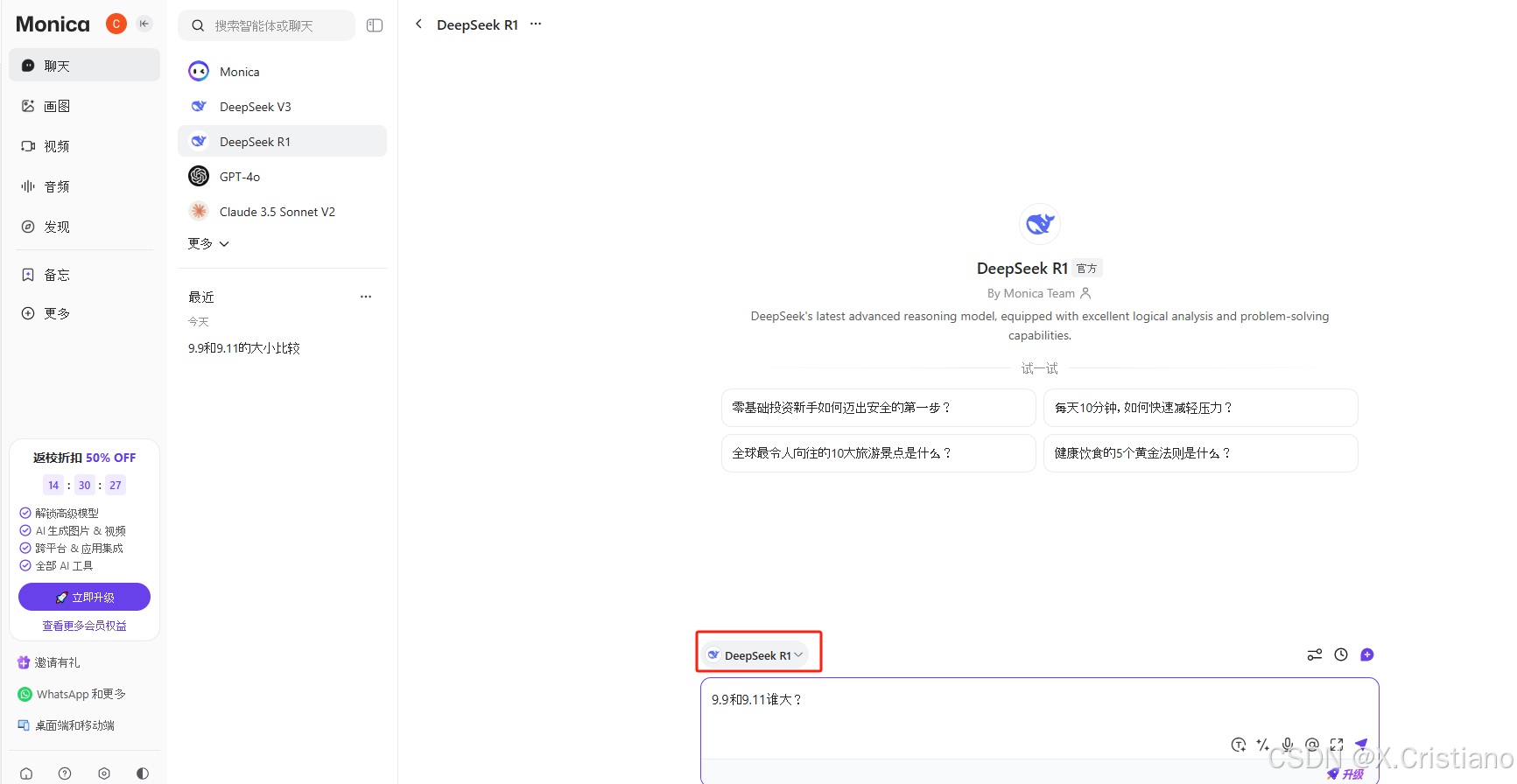
Task: Open the 聊天 chat section
Action: coord(84,66)
